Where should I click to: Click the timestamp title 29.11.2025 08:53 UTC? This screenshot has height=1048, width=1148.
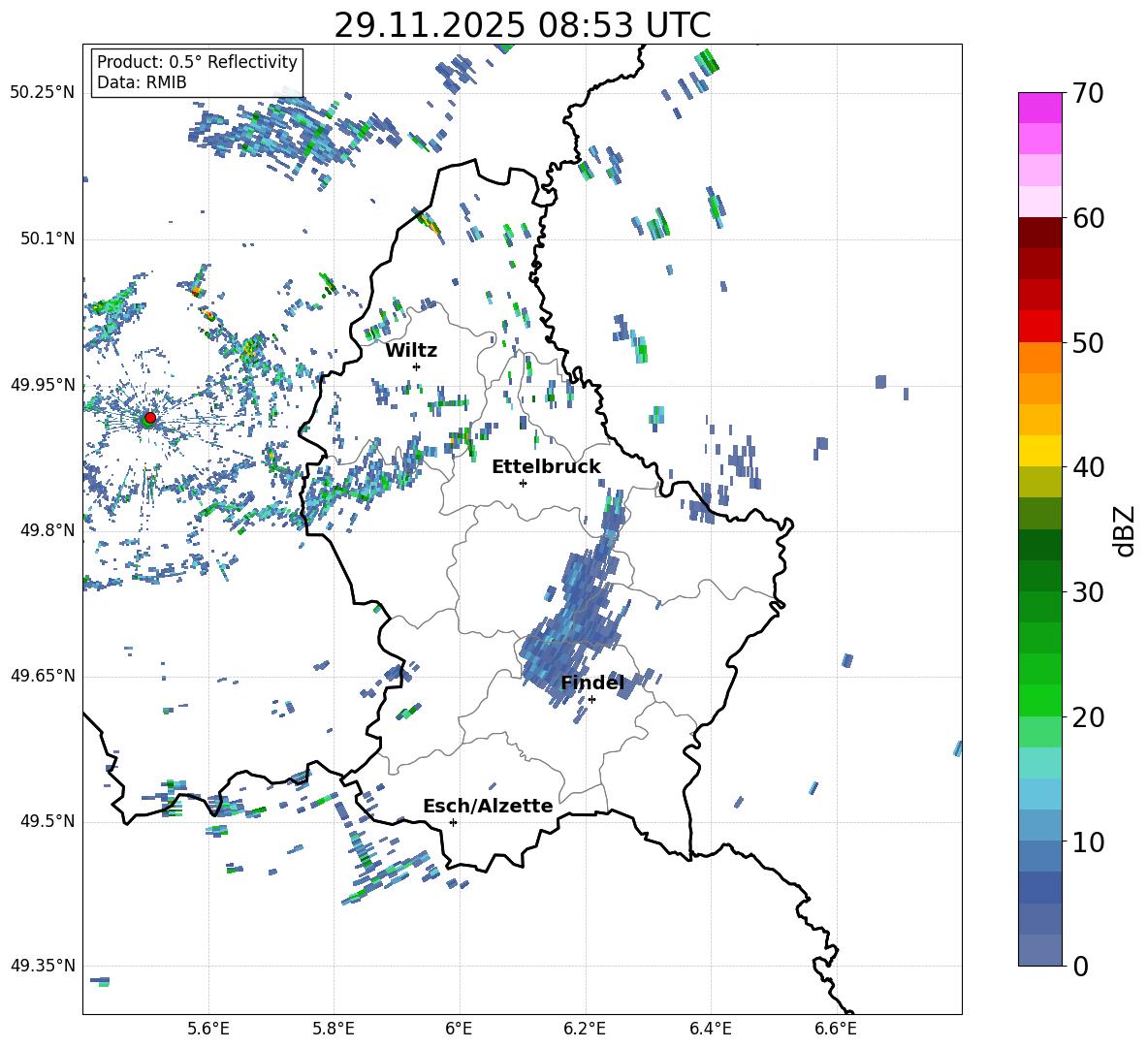click(x=522, y=26)
